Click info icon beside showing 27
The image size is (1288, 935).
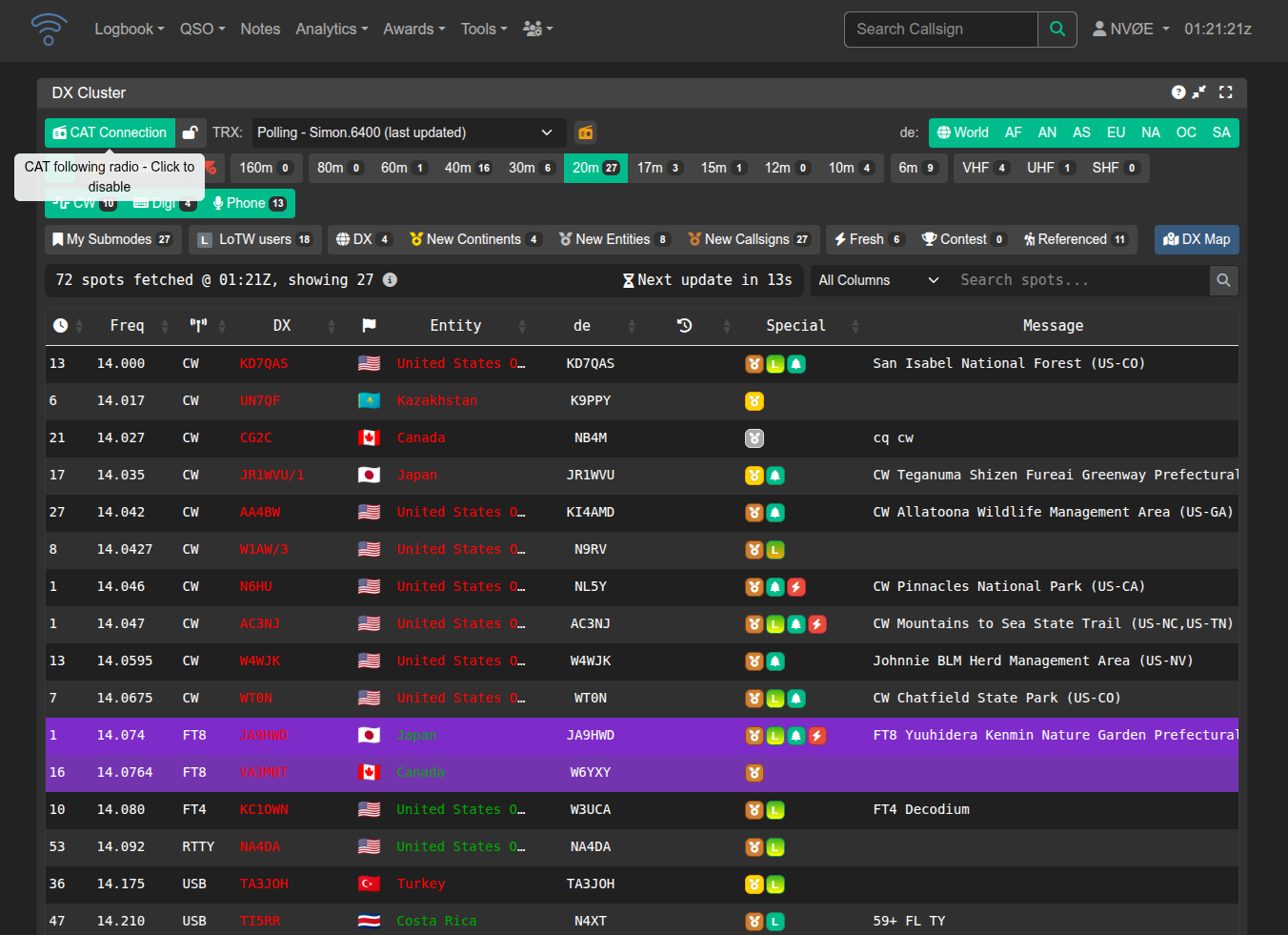point(390,280)
